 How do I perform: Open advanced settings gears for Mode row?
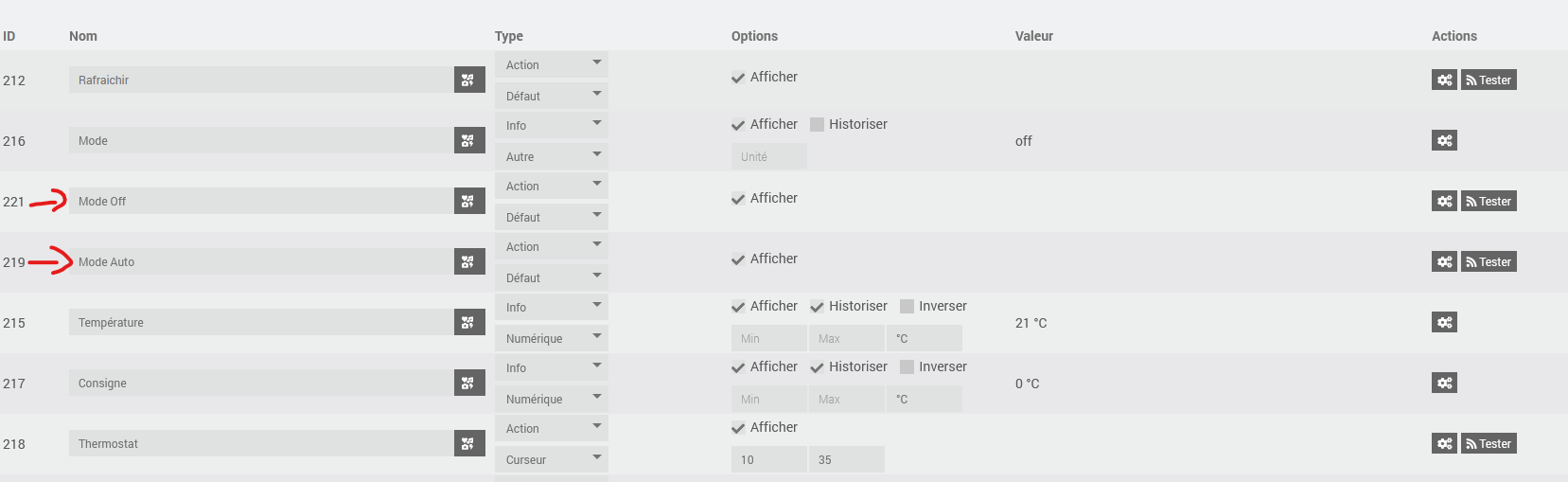point(1444,140)
